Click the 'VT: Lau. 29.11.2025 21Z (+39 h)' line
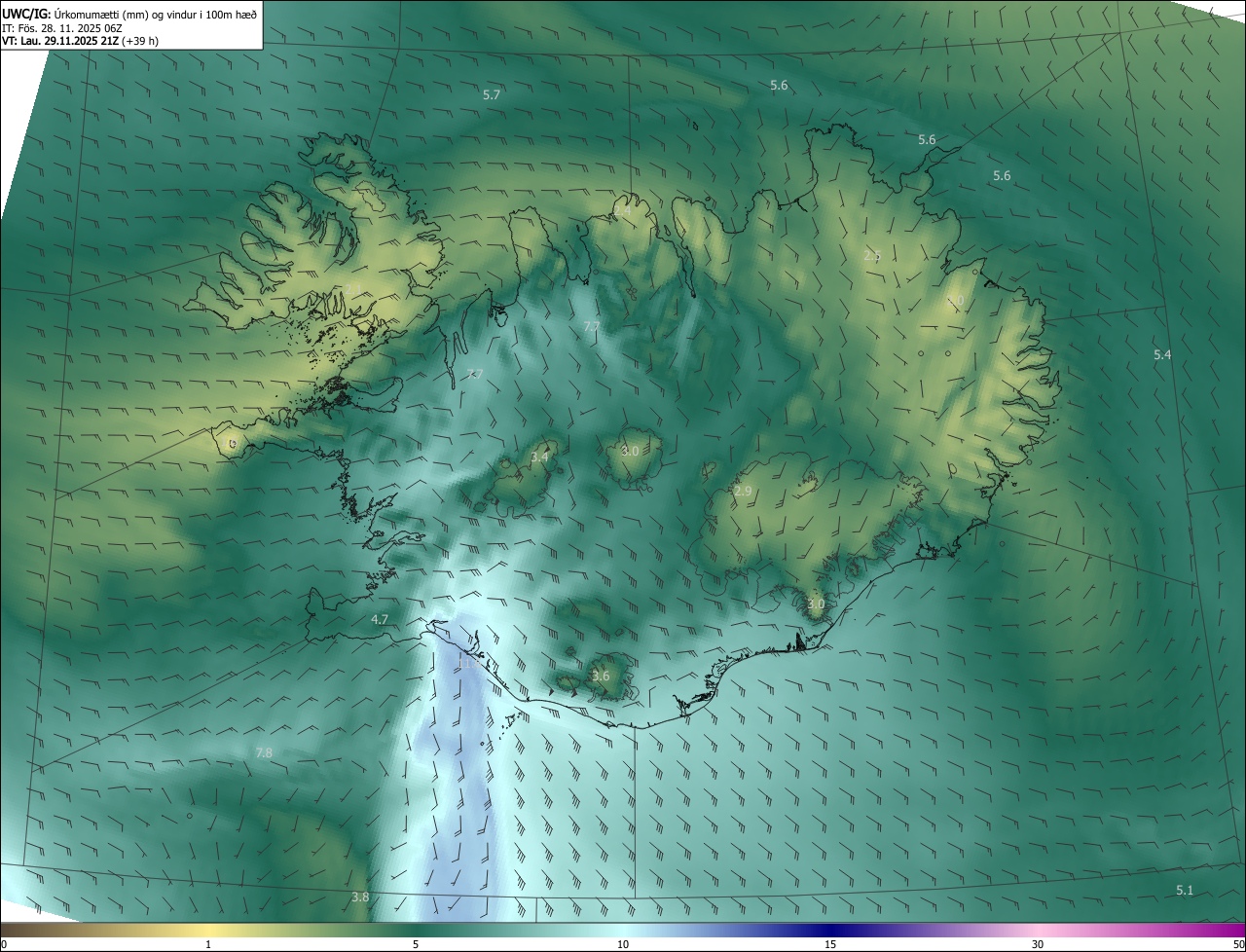The height and width of the screenshot is (952, 1246). 81,42
